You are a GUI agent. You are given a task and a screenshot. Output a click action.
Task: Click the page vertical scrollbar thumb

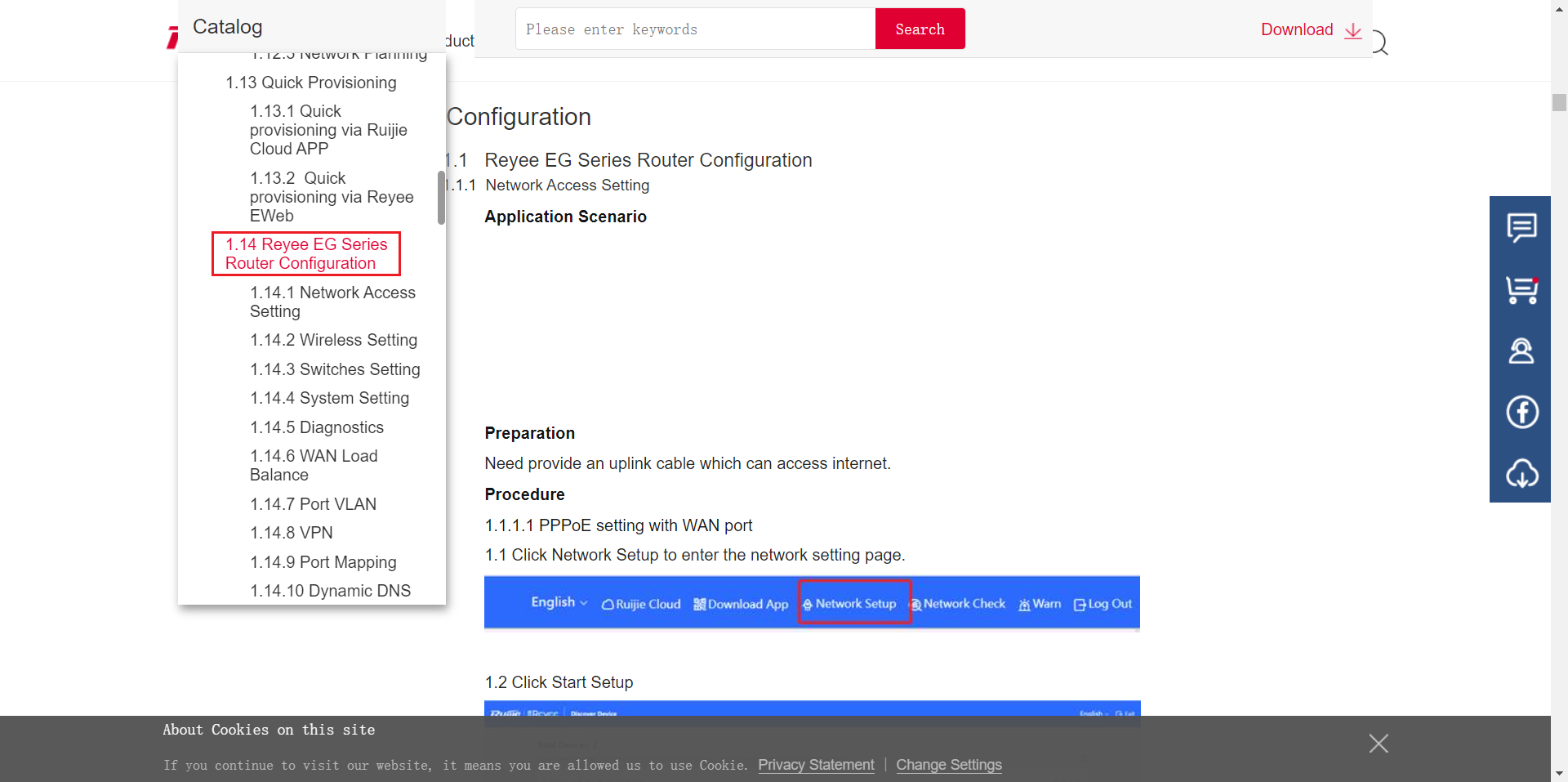[1559, 102]
